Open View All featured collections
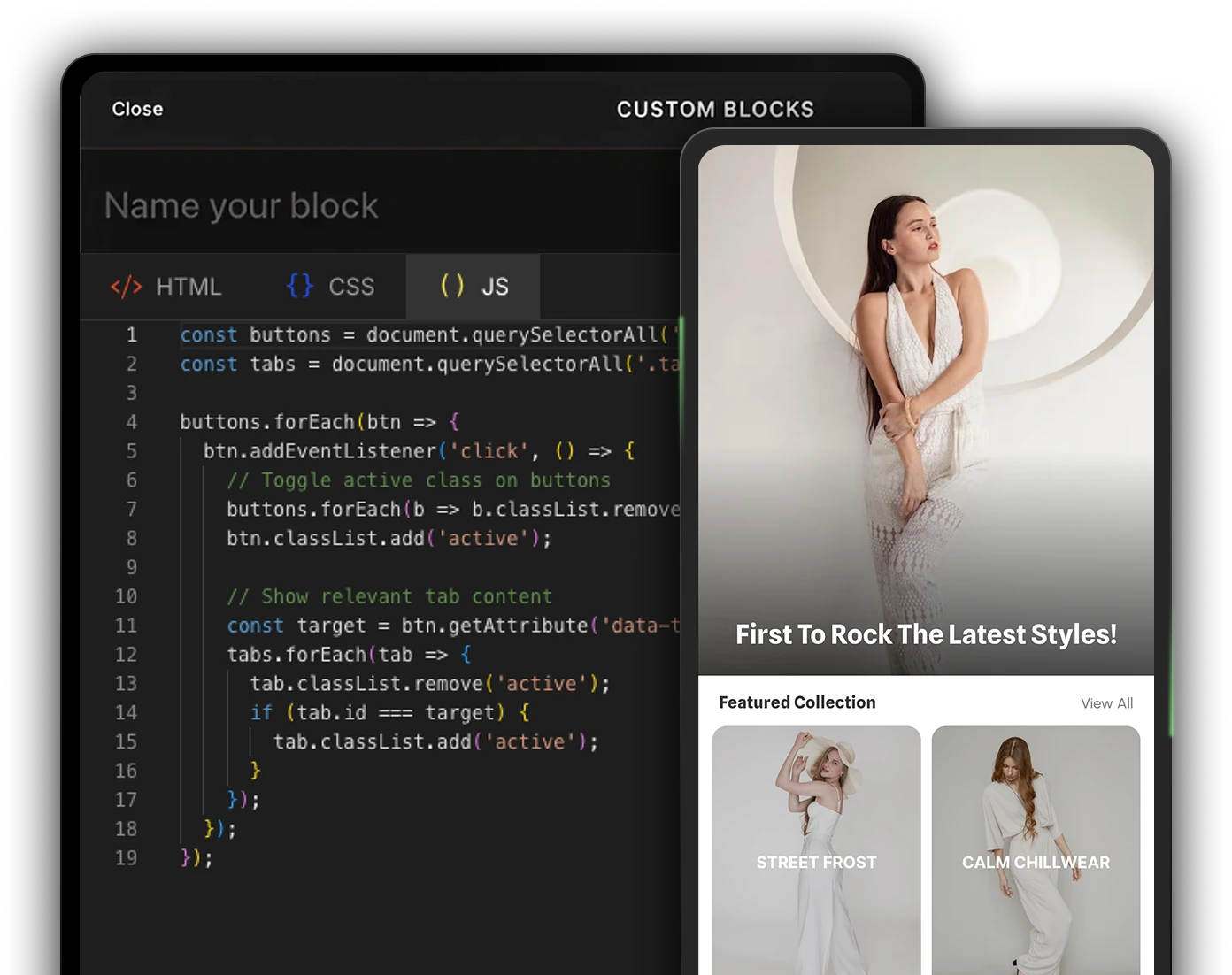This screenshot has height=975, width=1232. pos(1106,703)
